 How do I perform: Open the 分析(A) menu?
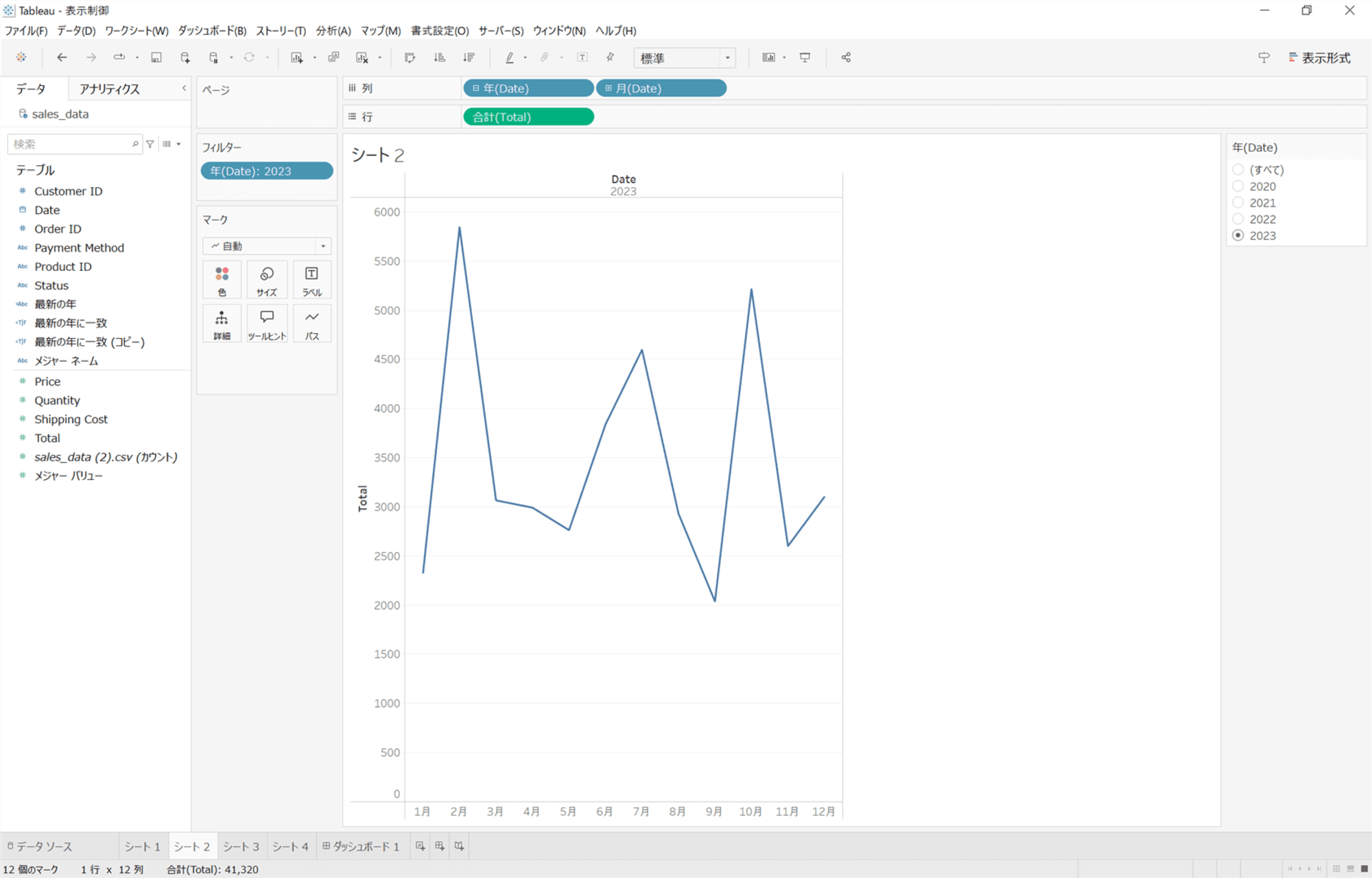333,31
